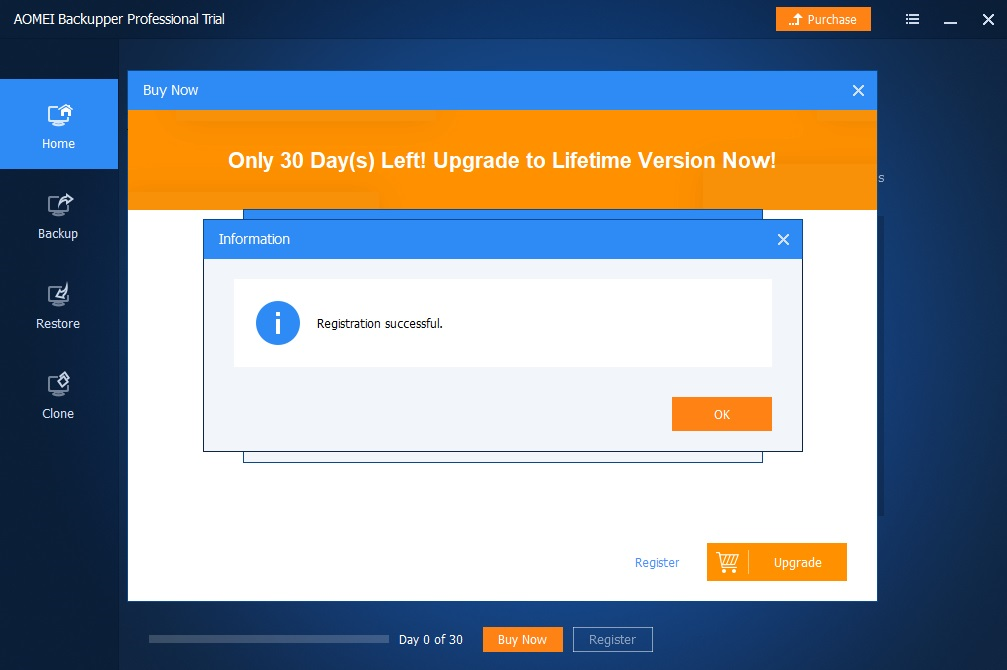
Task: Open the Home tab in sidebar
Action: (58, 124)
